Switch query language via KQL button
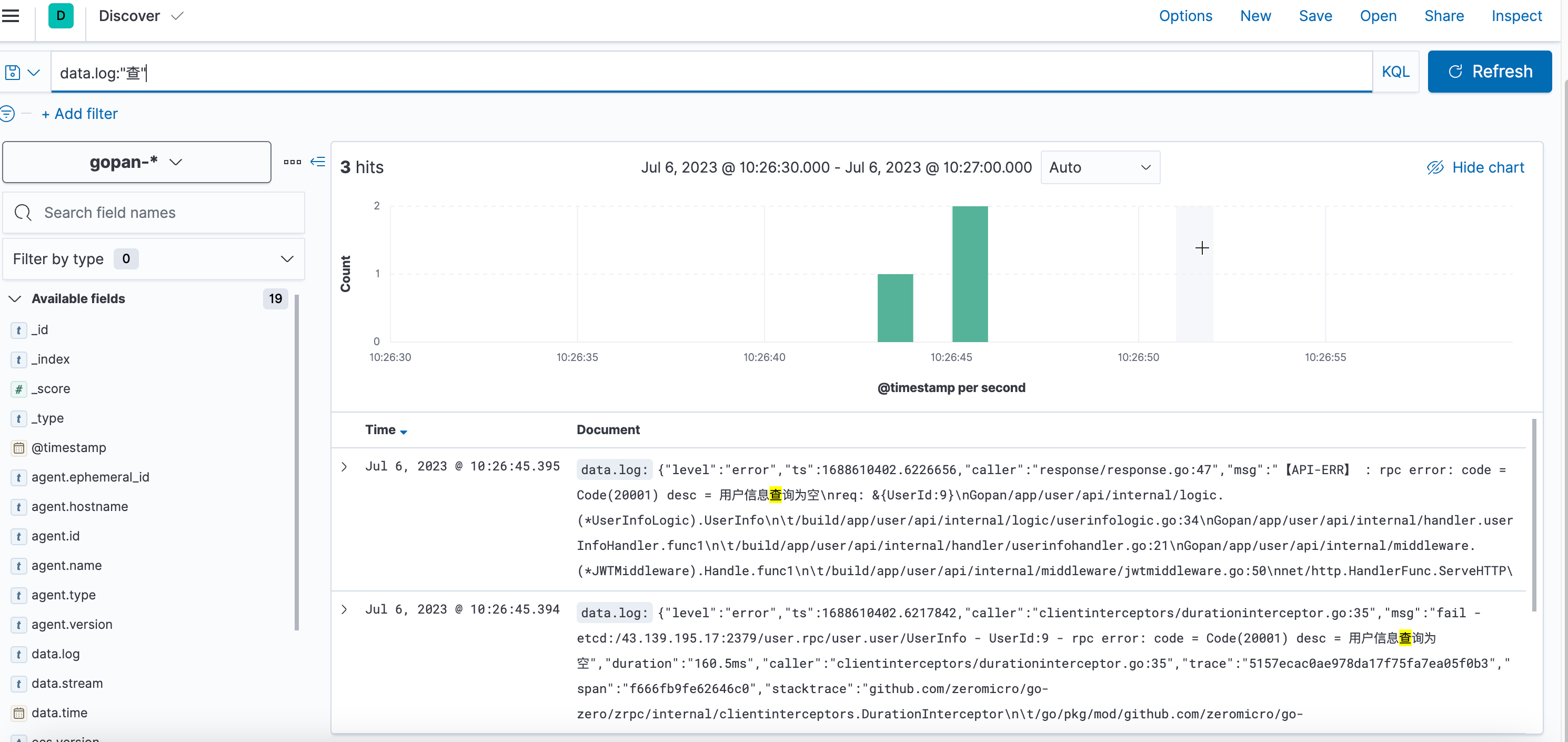Viewport: 1568px width, 742px height. [x=1395, y=72]
